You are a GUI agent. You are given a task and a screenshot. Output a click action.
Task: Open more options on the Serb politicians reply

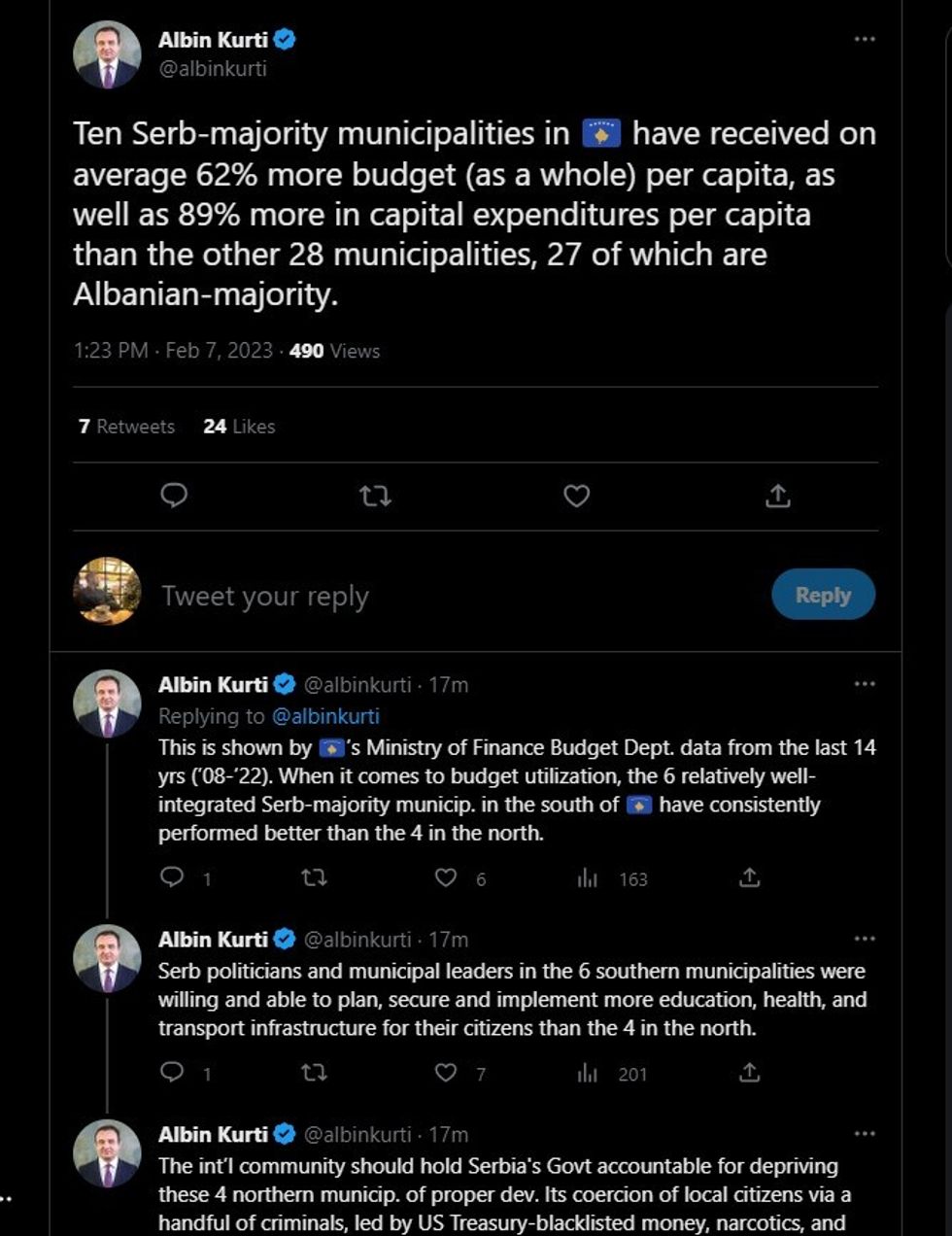864,940
